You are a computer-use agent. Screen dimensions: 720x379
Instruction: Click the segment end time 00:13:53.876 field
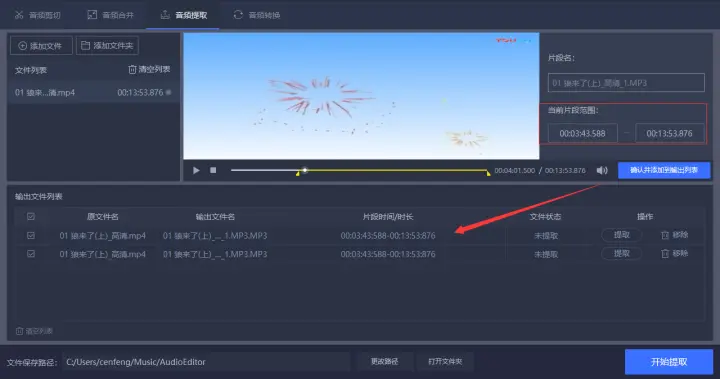coord(669,133)
